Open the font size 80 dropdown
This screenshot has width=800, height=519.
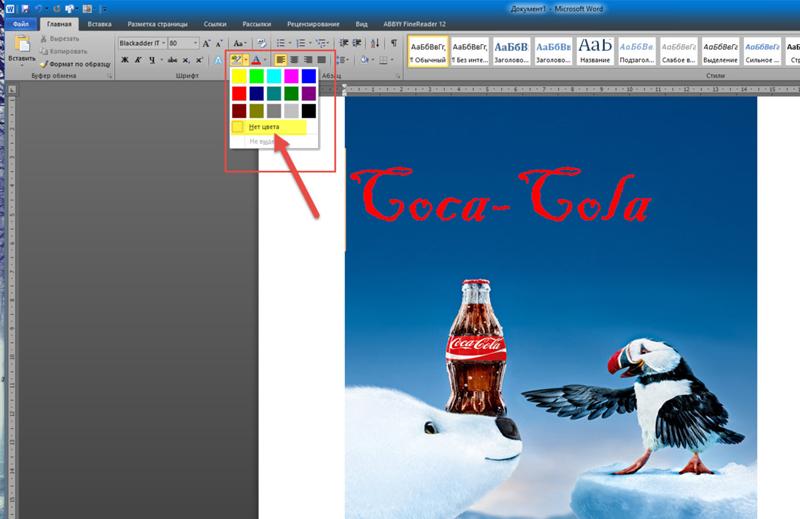click(195, 43)
